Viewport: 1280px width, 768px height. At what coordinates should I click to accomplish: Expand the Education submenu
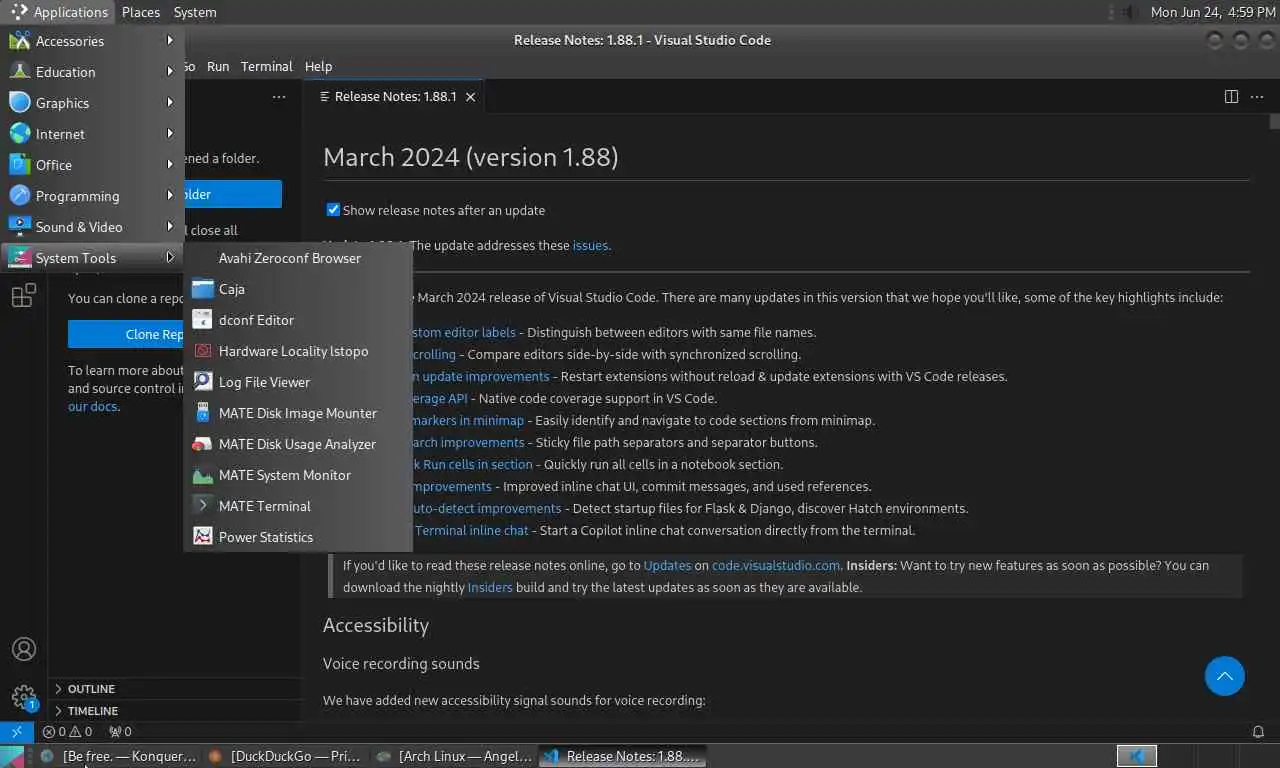point(92,72)
